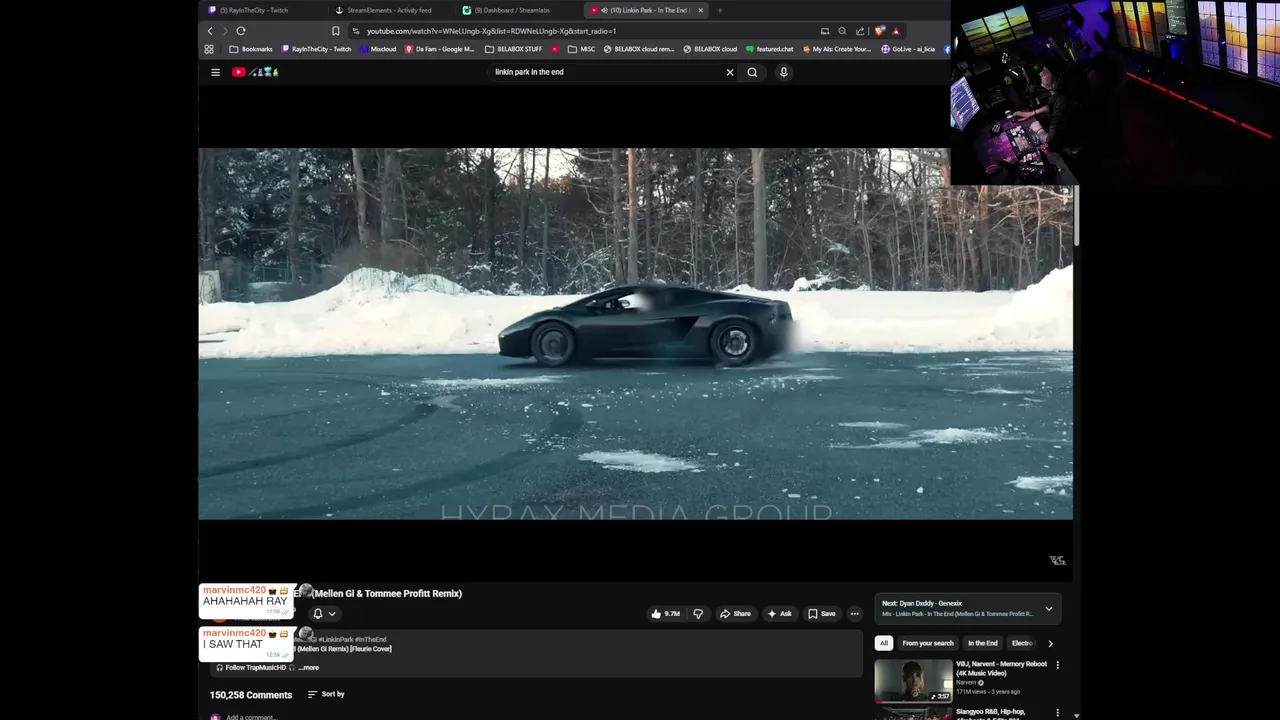This screenshot has width=1280, height=720.
Task: Open the Memory Reboot video thumbnail
Action: coord(914,681)
